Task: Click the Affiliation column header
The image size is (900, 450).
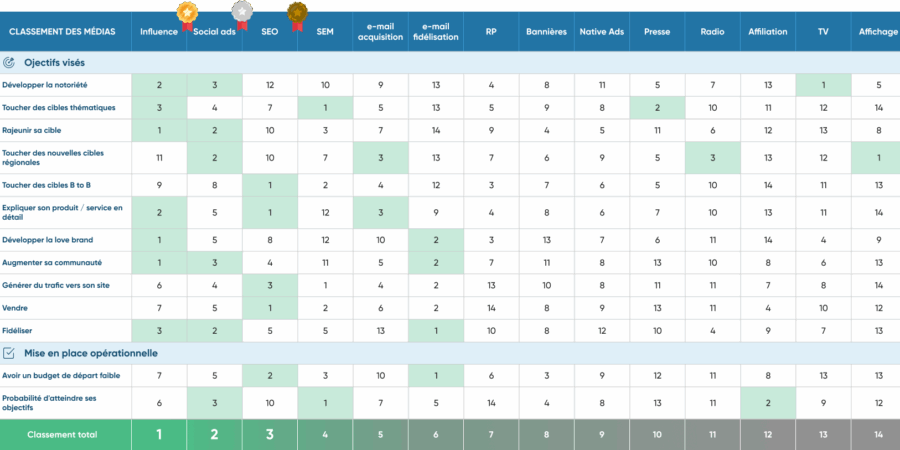Action: [767, 32]
